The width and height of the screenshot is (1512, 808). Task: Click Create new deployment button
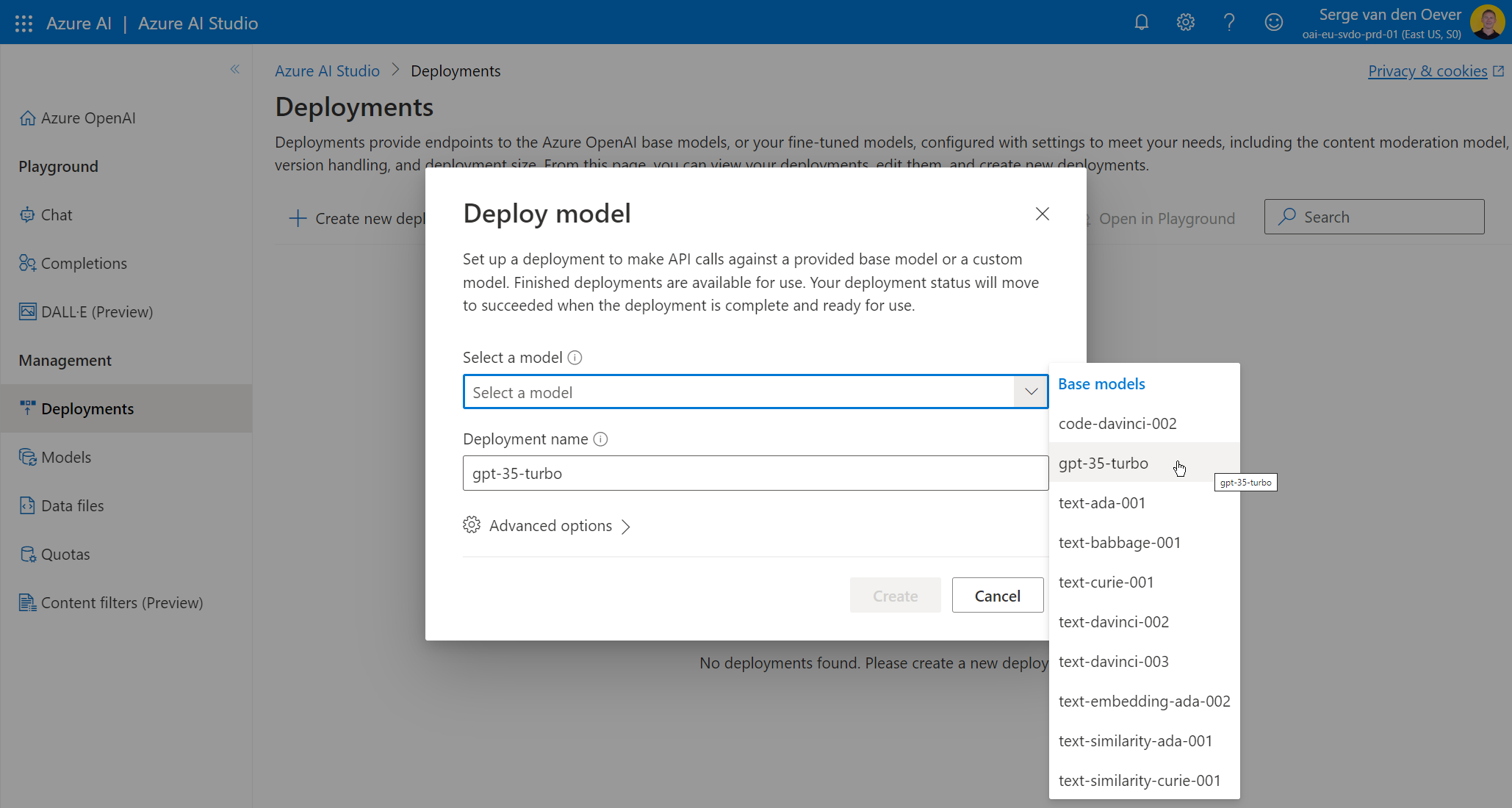point(357,218)
